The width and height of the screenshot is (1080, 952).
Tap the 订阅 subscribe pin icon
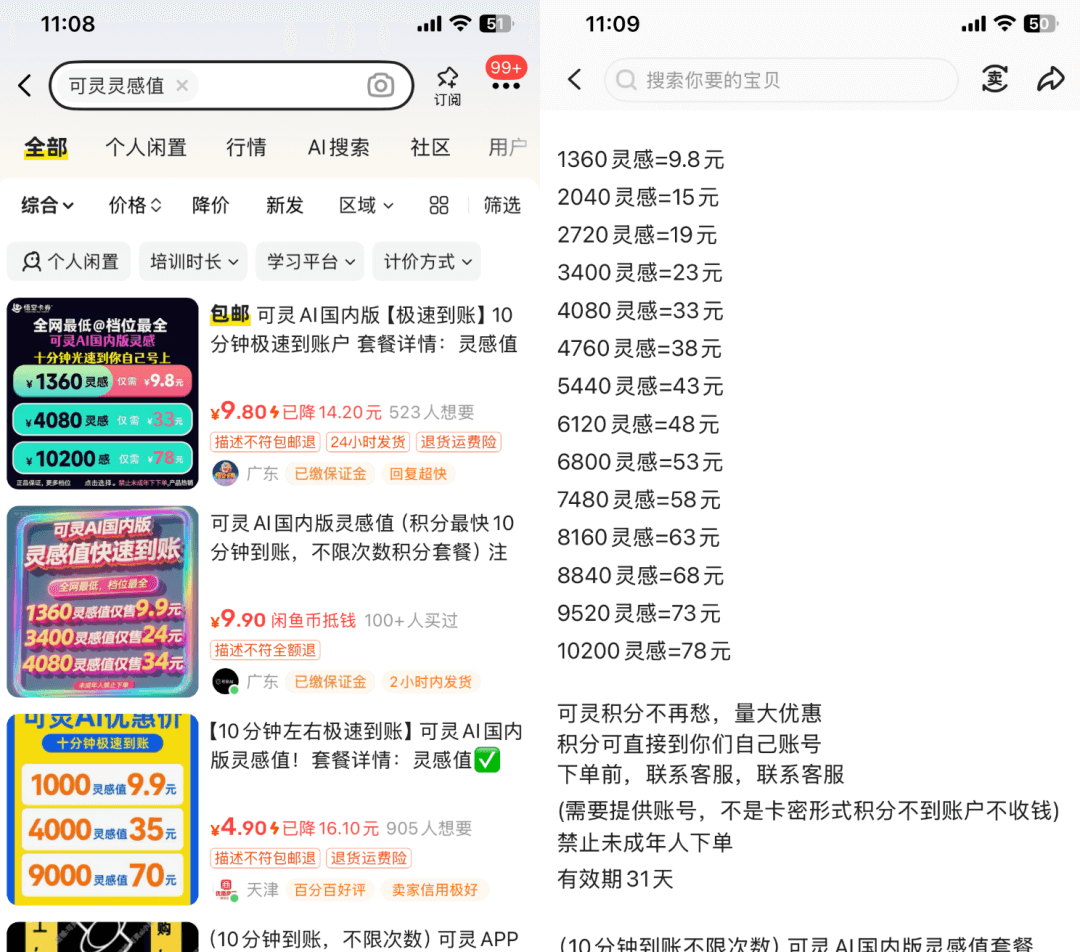447,85
